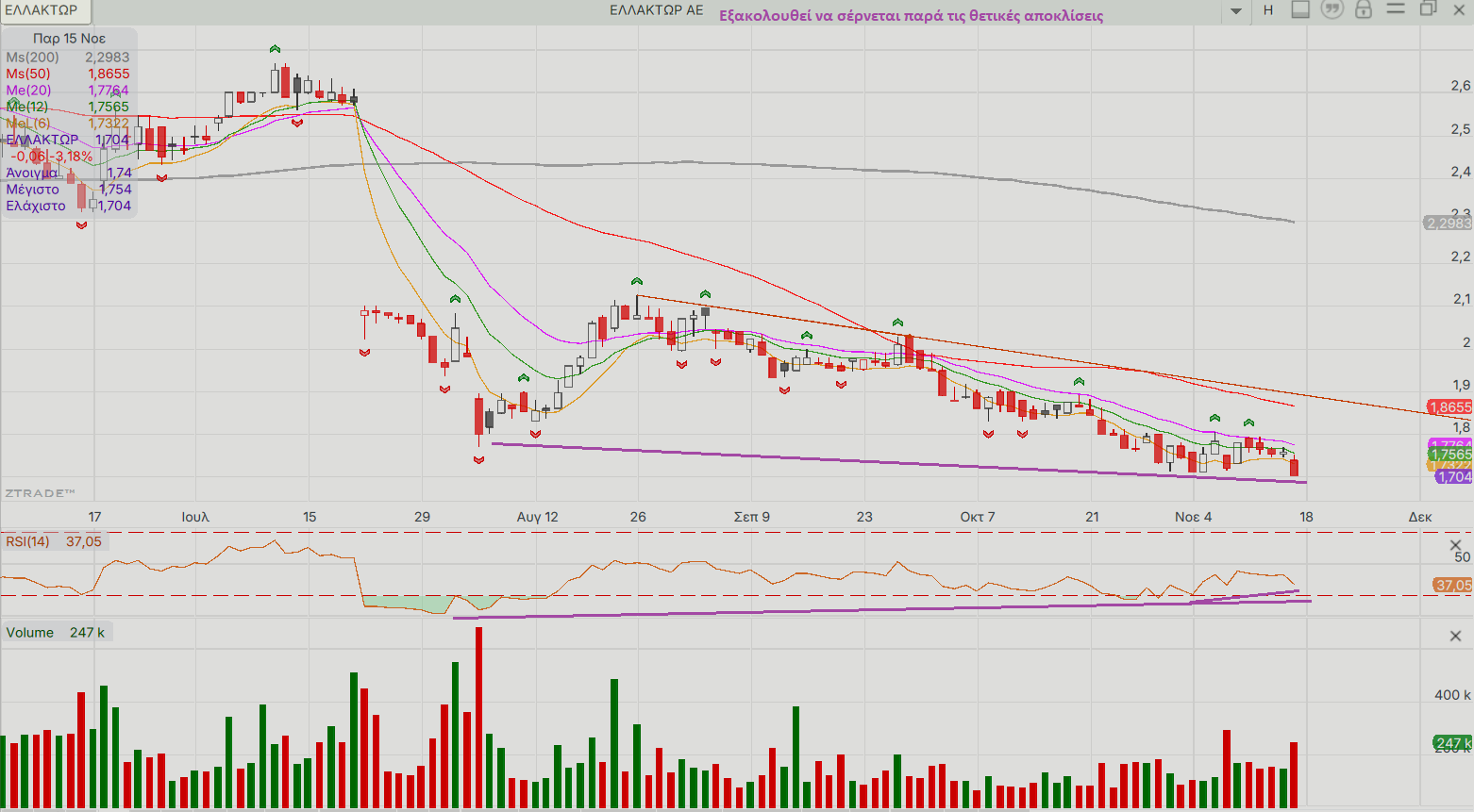
Task: Click the 1,7565 green price tag
Action: (x=1451, y=455)
